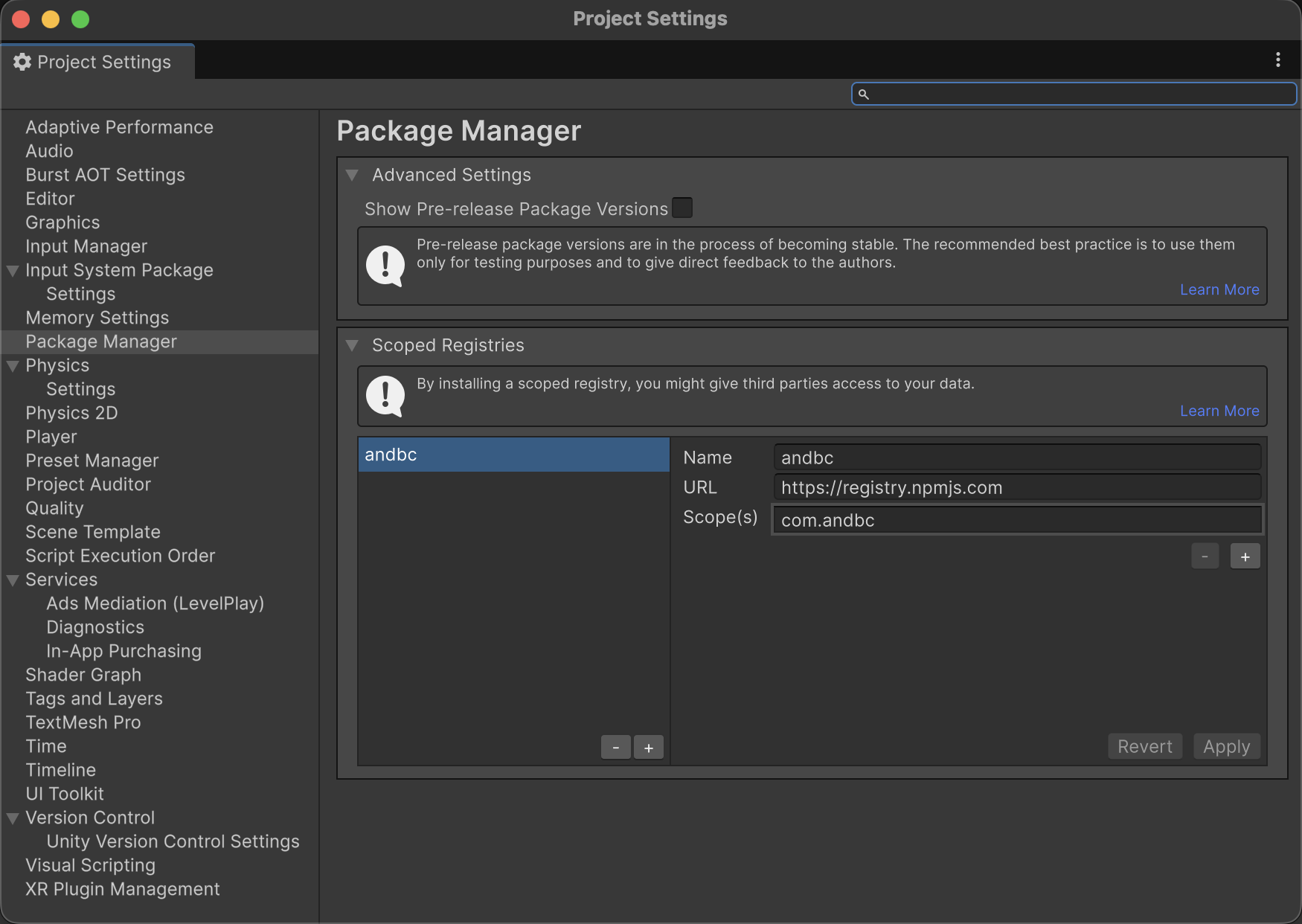Select the andbc registry in list
1302x924 pixels.
pos(513,455)
